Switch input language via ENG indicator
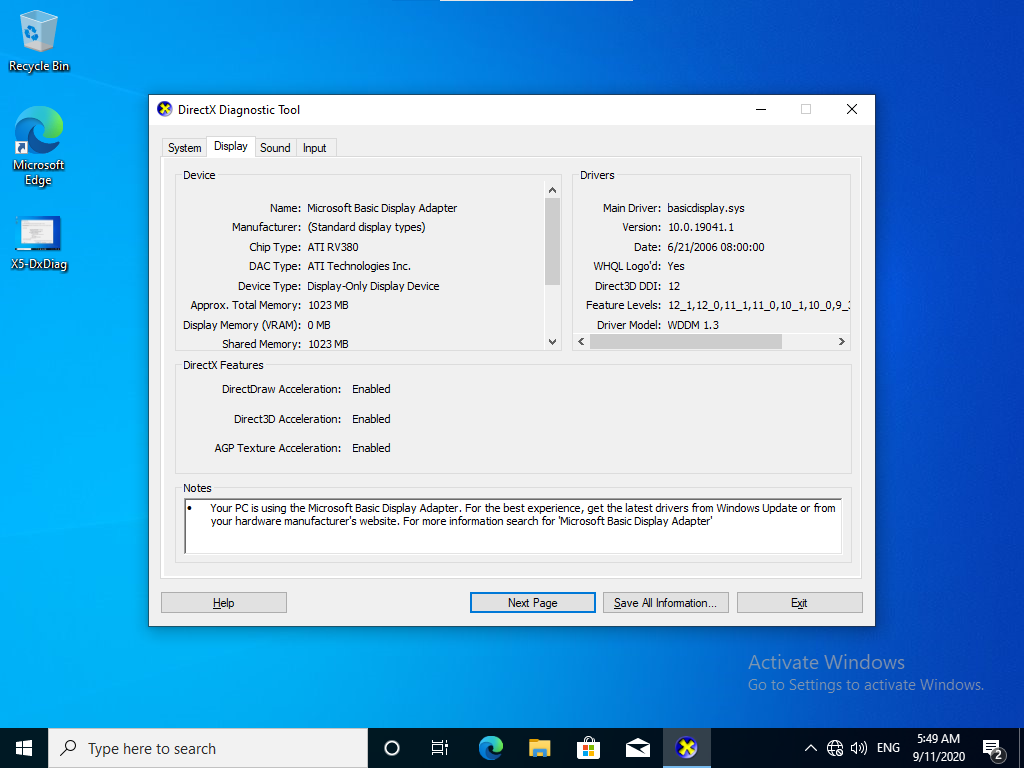1024x768 pixels. (888, 748)
